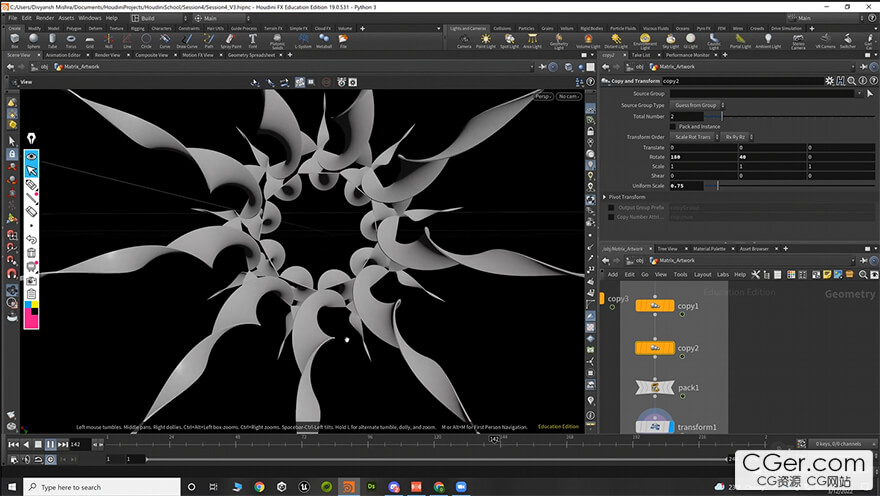Select the Box shelf tool
This screenshot has width=880, height=496.
pyautogui.click(x=15, y=40)
